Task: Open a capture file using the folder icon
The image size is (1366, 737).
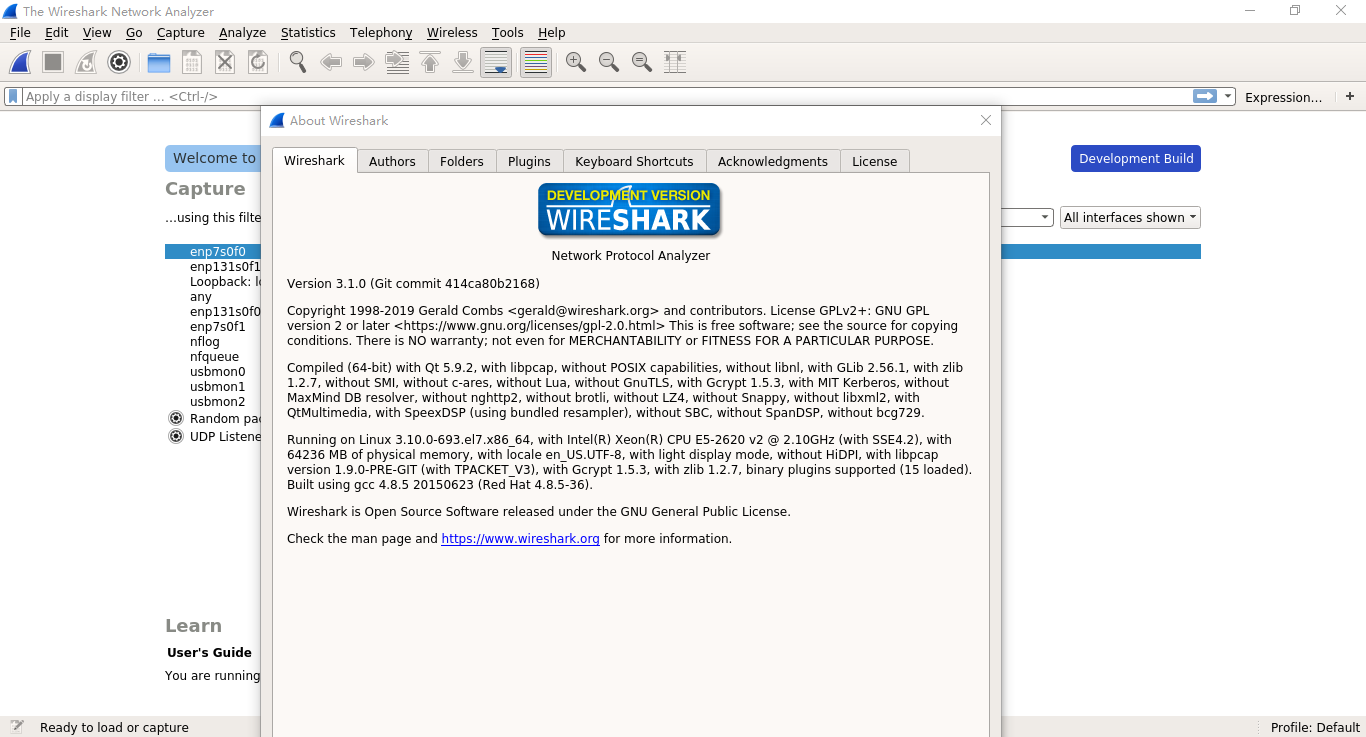Action: 158,62
